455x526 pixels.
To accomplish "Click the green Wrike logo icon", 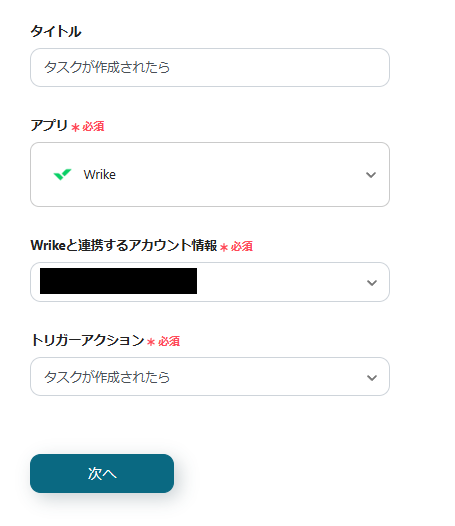I will click(x=62, y=174).
